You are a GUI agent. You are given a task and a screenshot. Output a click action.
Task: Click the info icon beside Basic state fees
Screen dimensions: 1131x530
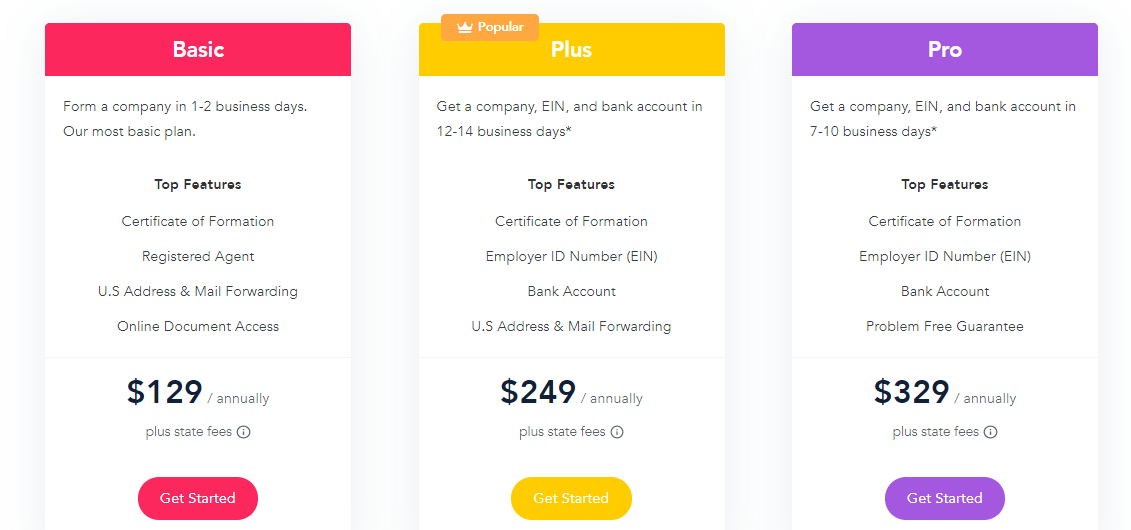coord(244,432)
